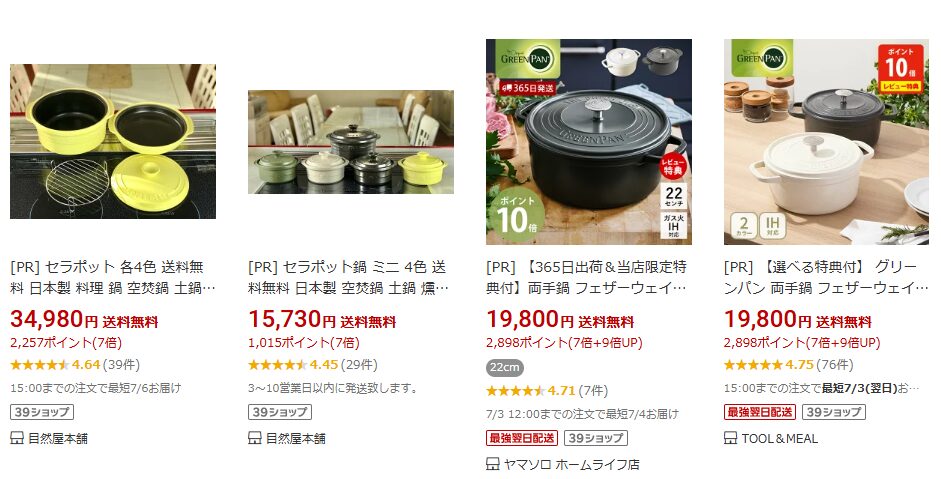
Task: Open the 4.75 star rating with 76 reviews
Action: click(x=789, y=364)
